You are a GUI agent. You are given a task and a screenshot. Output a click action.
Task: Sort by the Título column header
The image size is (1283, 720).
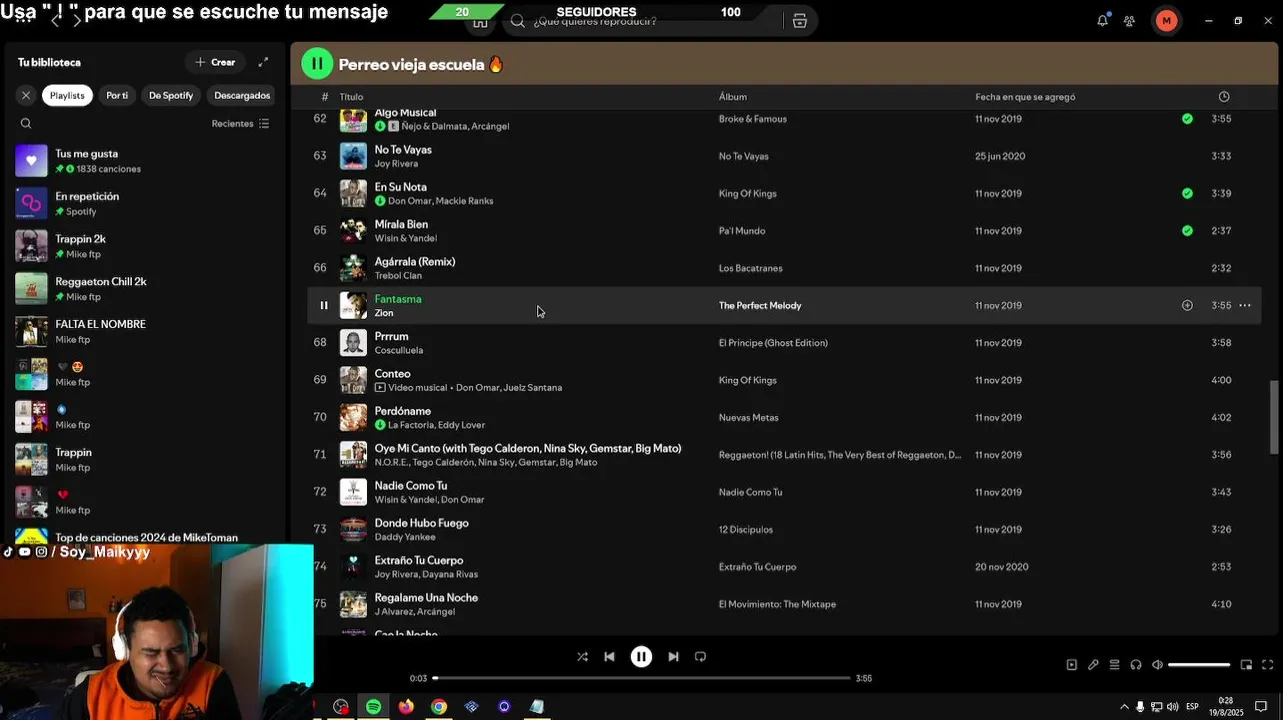351,97
